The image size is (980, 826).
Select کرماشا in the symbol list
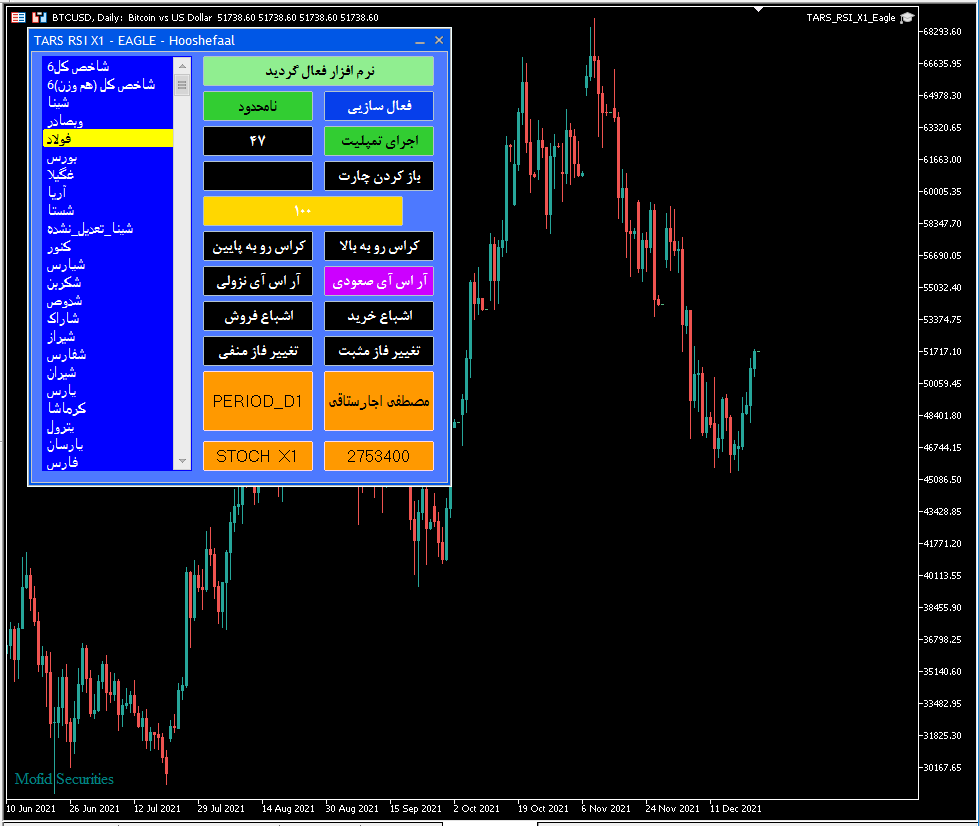tap(108, 409)
